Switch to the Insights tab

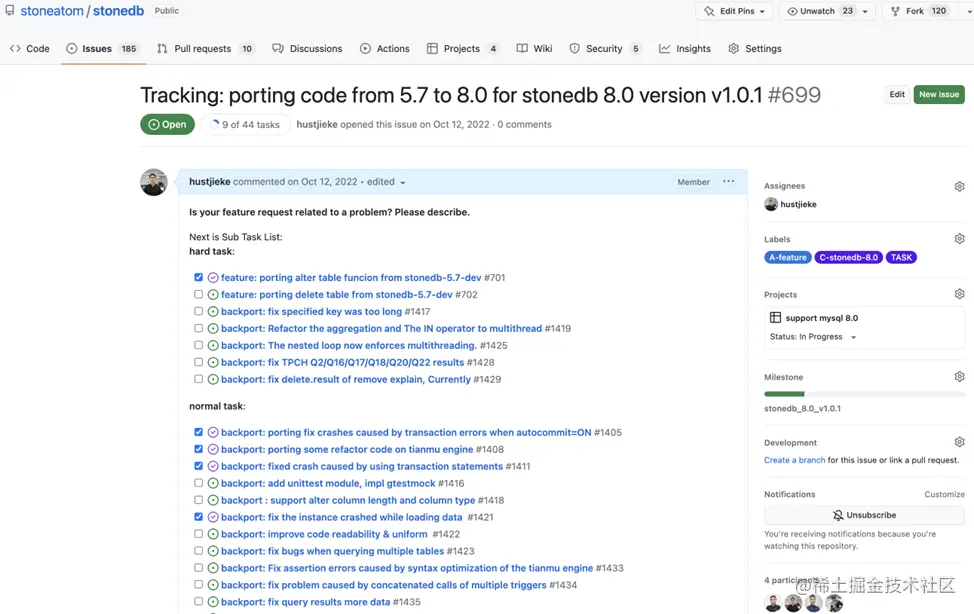tap(685, 48)
